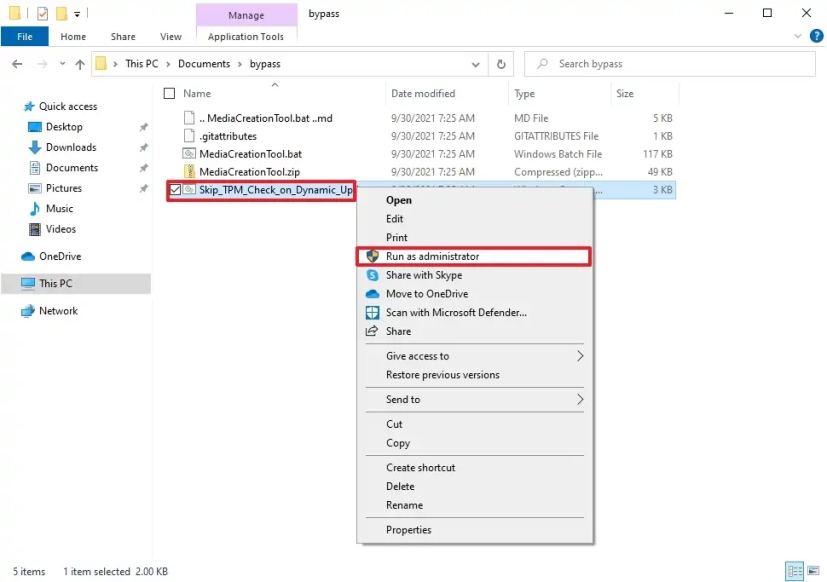Screen dimensions: 827x582
Task: Expand the This PC breadcrumb chevron
Action: point(168,64)
